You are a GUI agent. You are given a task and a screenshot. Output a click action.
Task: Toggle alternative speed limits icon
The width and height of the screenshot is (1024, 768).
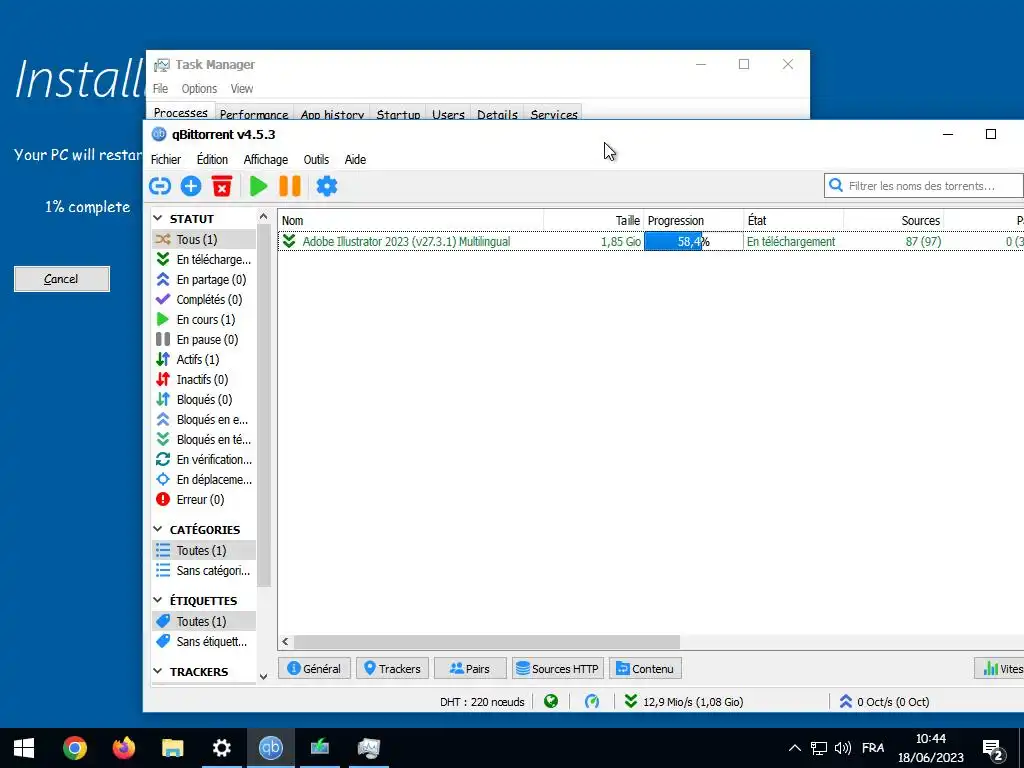point(592,701)
